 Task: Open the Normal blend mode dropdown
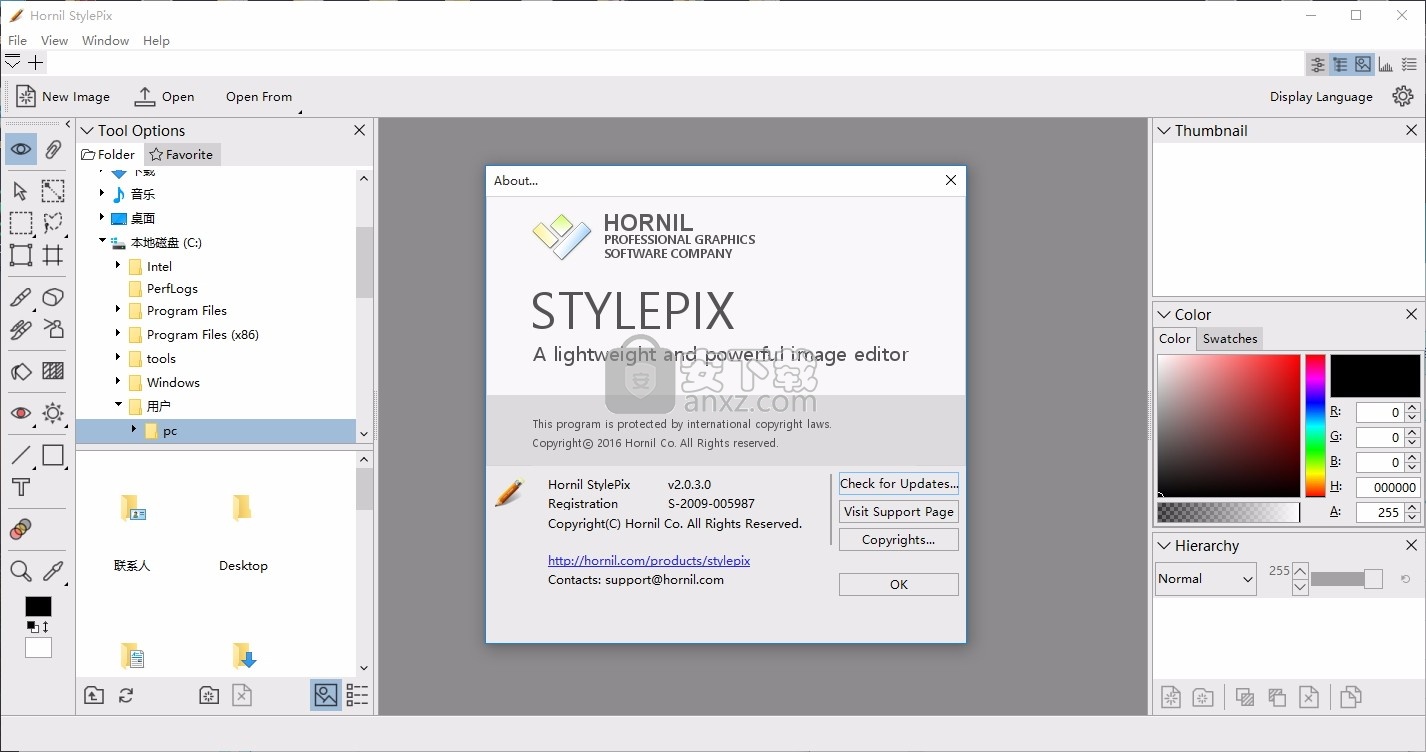tap(1205, 579)
